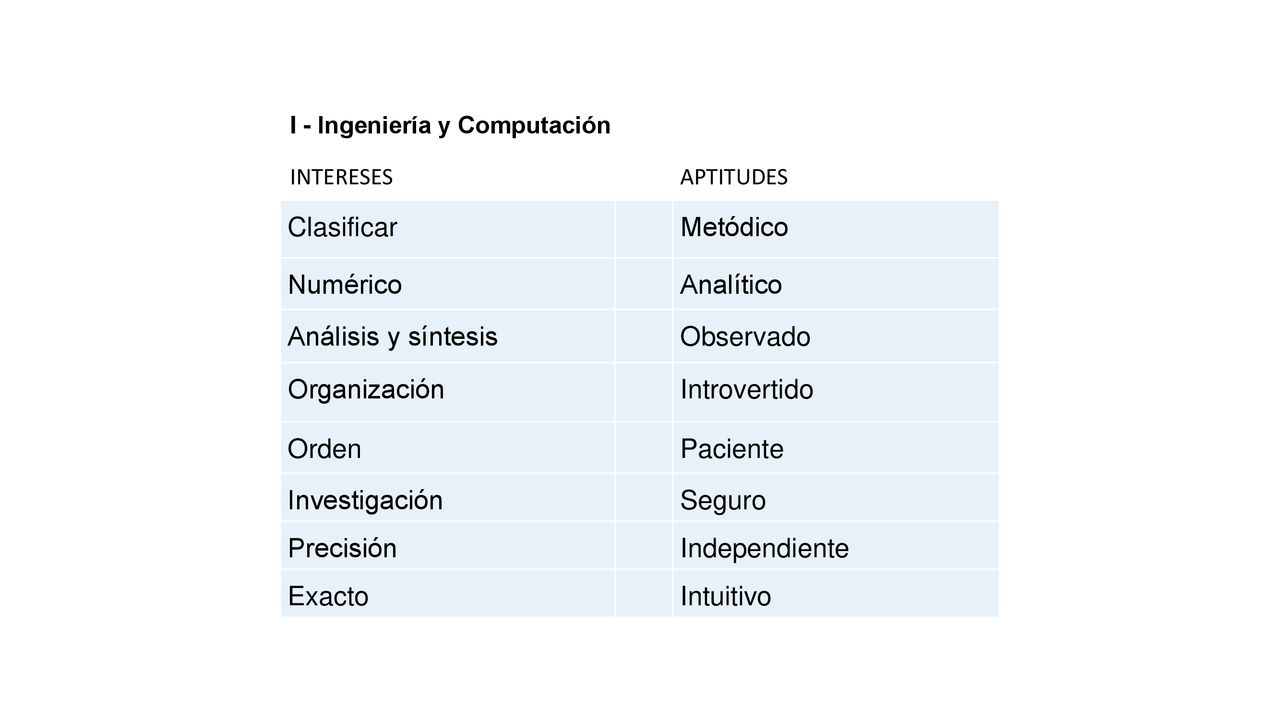Click the Precisión cell
1280x720 pixels.
coord(447,545)
